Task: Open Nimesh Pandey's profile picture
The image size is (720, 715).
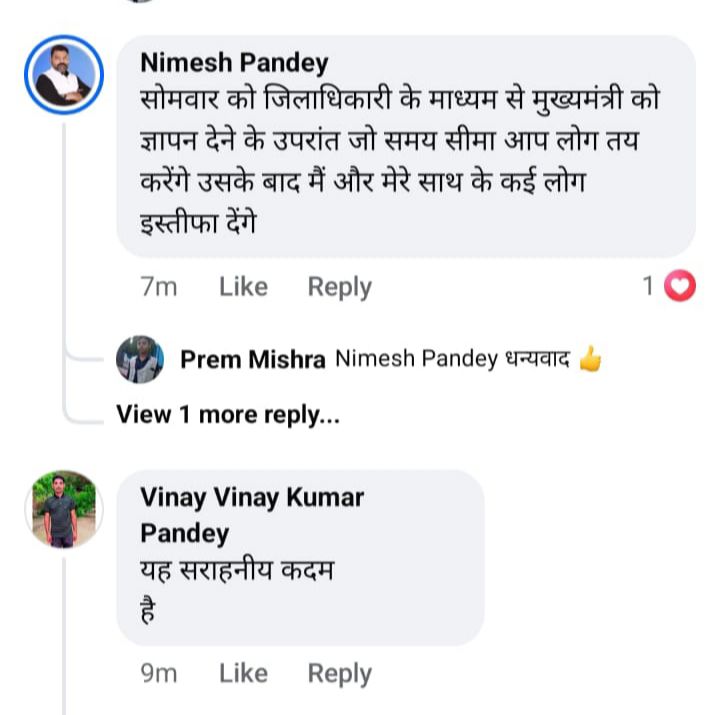Action: click(64, 75)
